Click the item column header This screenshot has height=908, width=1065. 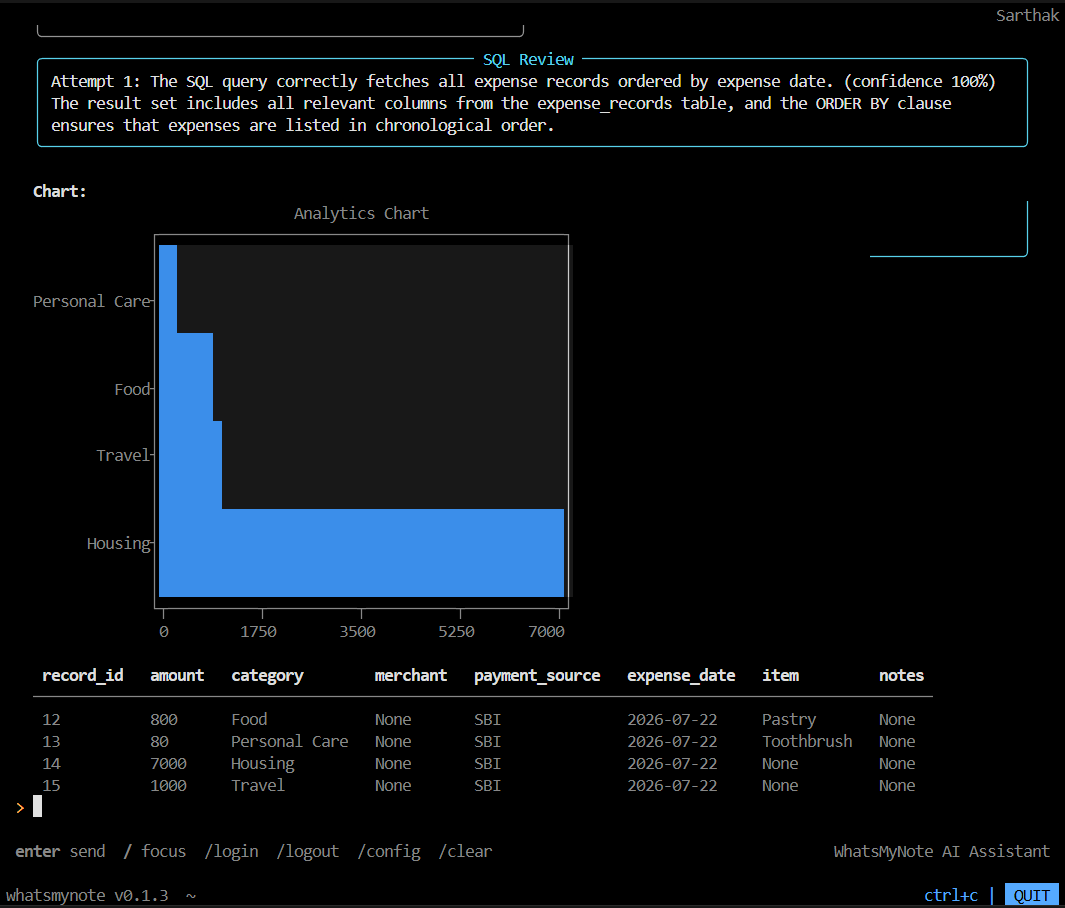(780, 675)
